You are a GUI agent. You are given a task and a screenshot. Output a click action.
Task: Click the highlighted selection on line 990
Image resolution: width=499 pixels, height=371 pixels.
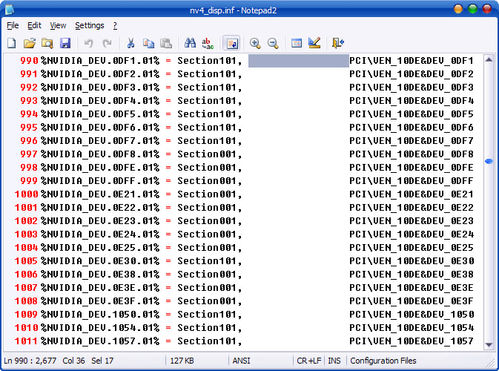[x=298, y=61]
